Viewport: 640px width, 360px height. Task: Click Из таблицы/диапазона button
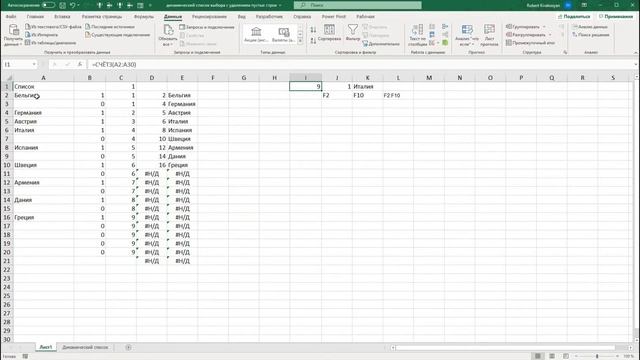coord(51,43)
